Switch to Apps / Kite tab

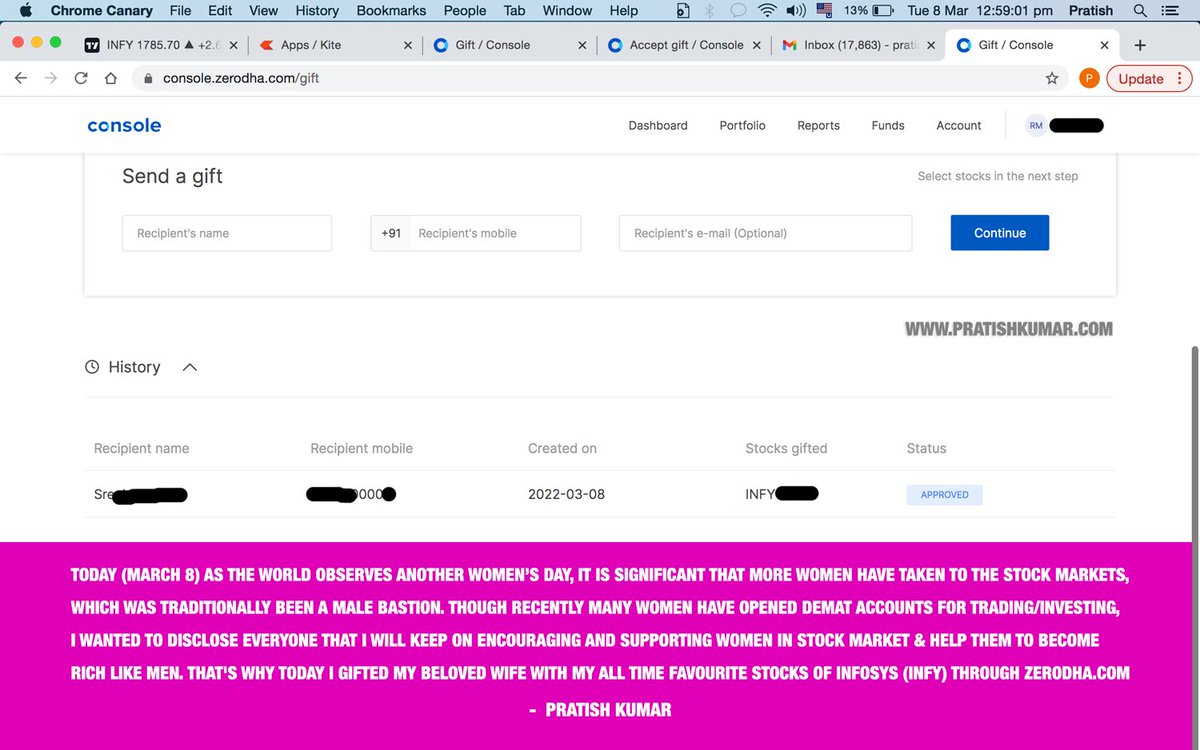[x=333, y=45]
